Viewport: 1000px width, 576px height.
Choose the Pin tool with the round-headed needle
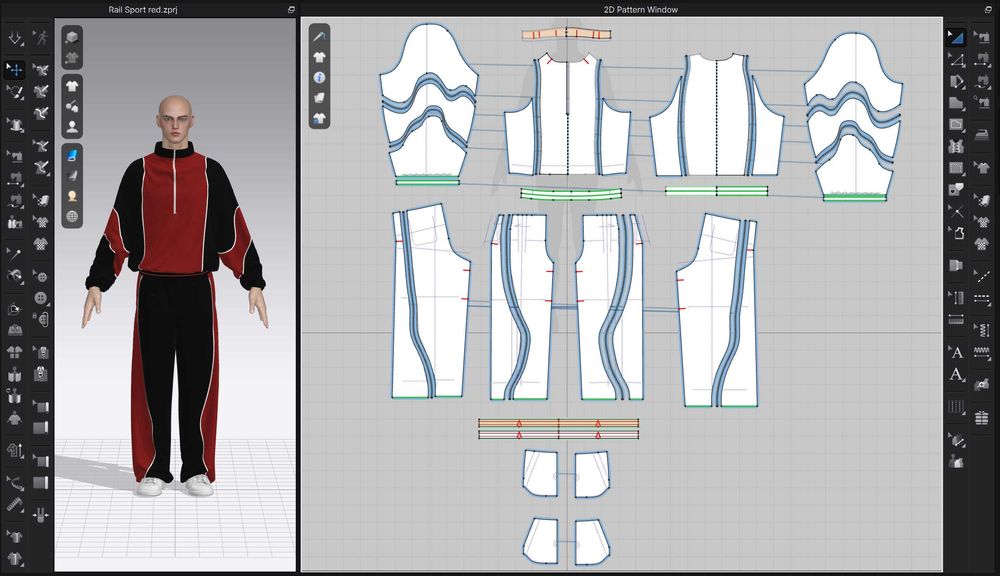(15, 254)
